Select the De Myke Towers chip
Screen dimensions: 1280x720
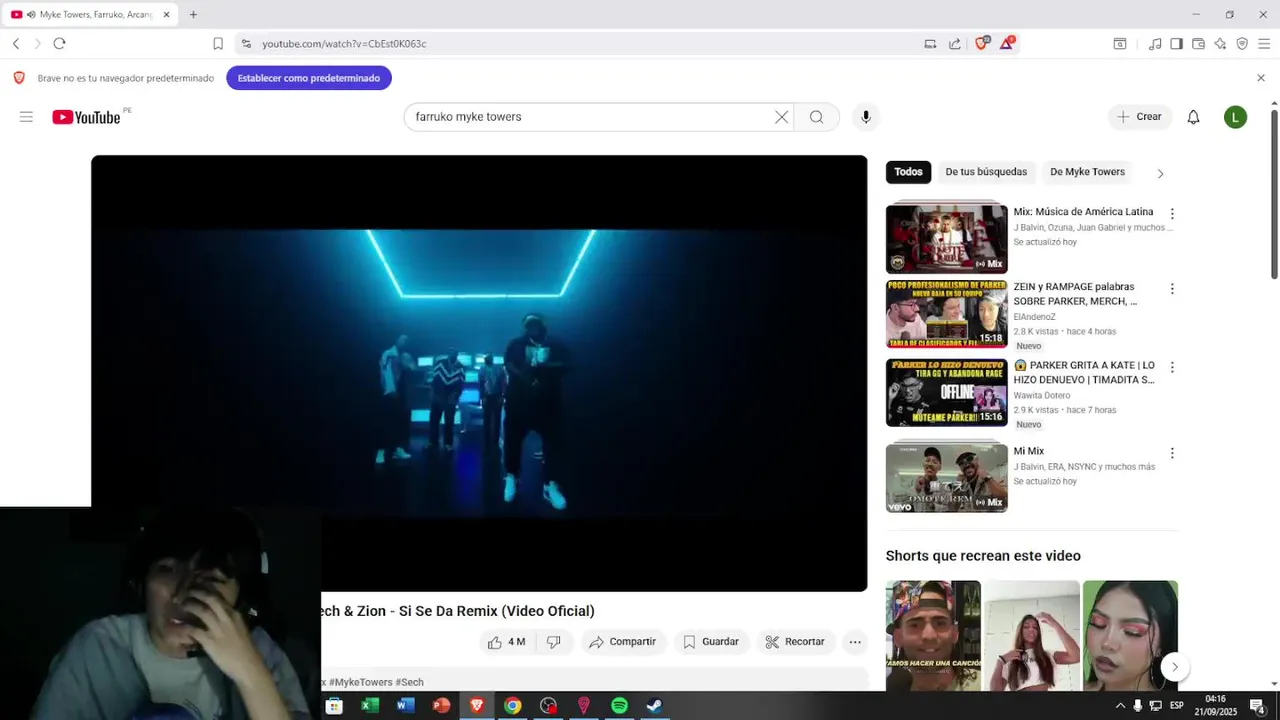[1087, 172]
